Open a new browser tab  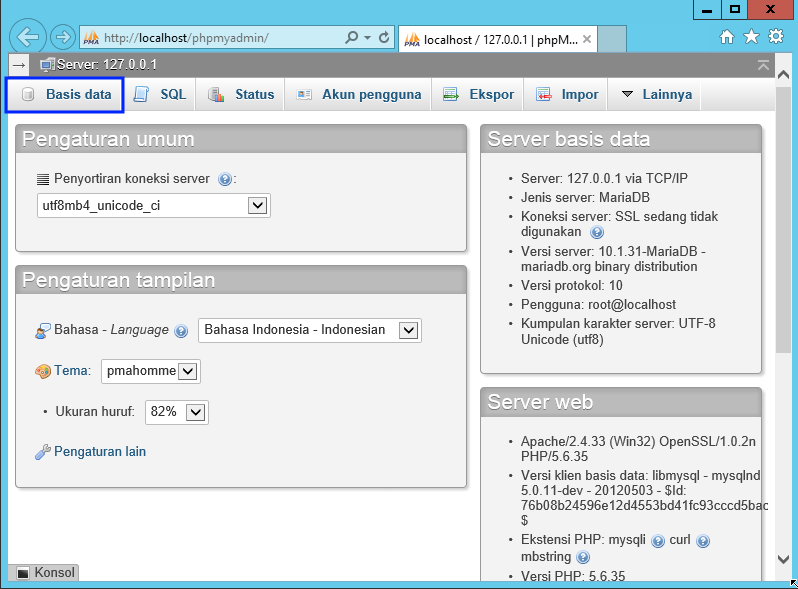612,39
